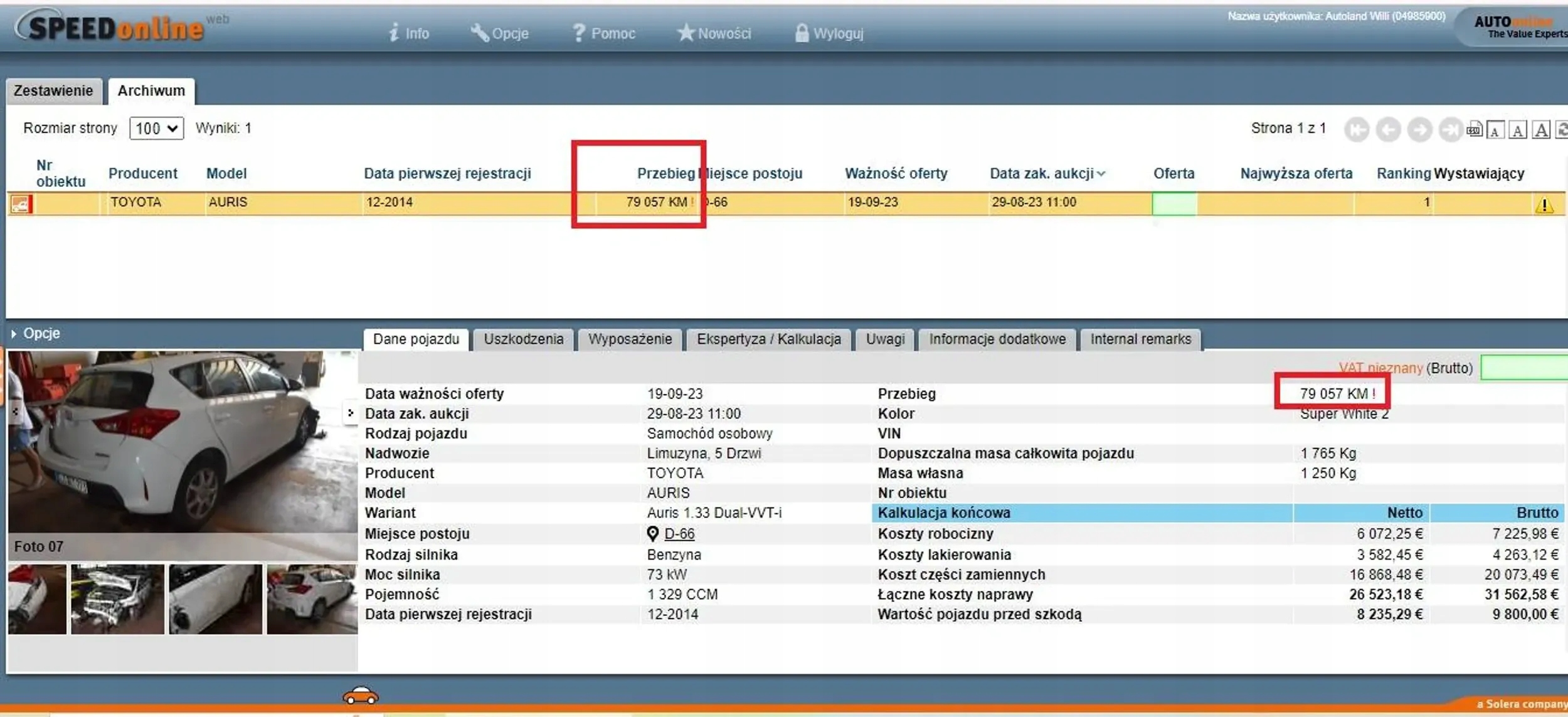Select the smallest font size icon
Viewport: 1568px width, 717px height.
click(x=1495, y=130)
